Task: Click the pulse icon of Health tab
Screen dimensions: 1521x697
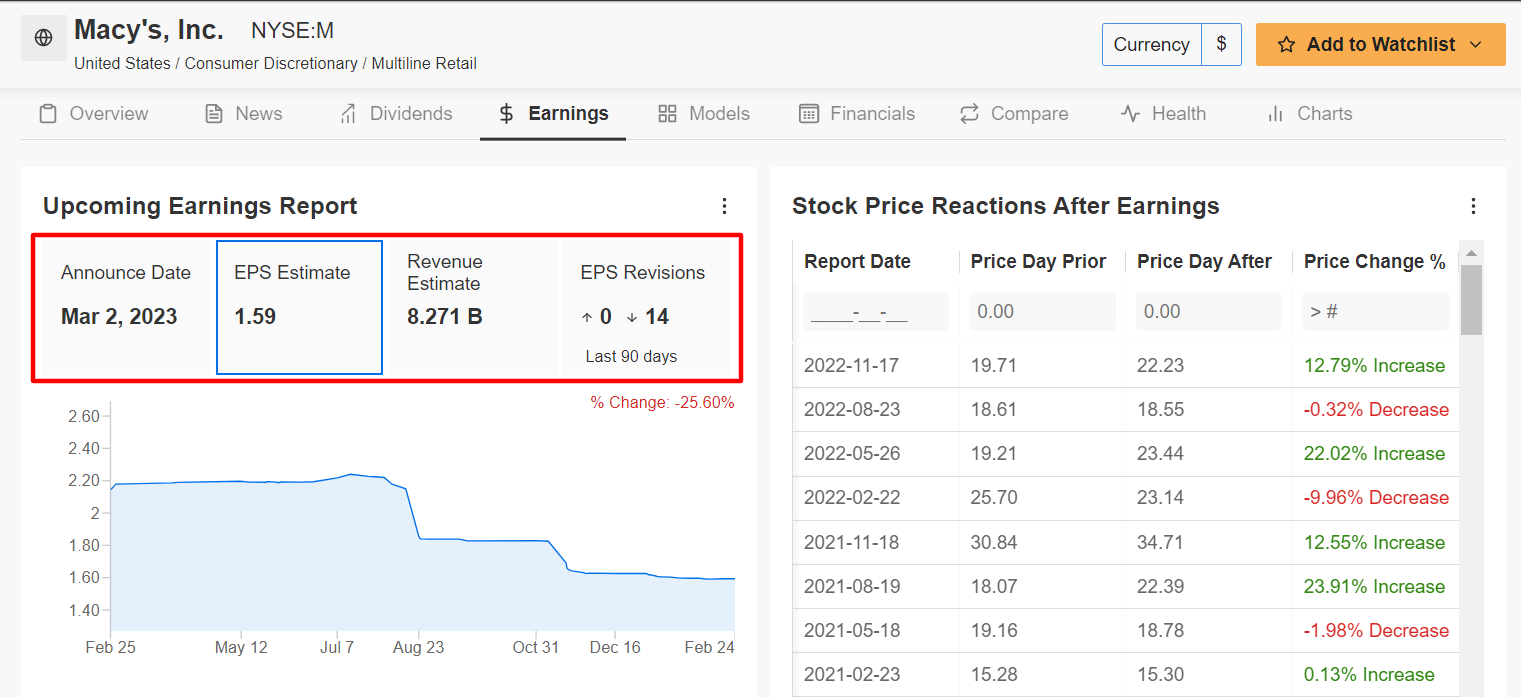Action: [x=1130, y=114]
